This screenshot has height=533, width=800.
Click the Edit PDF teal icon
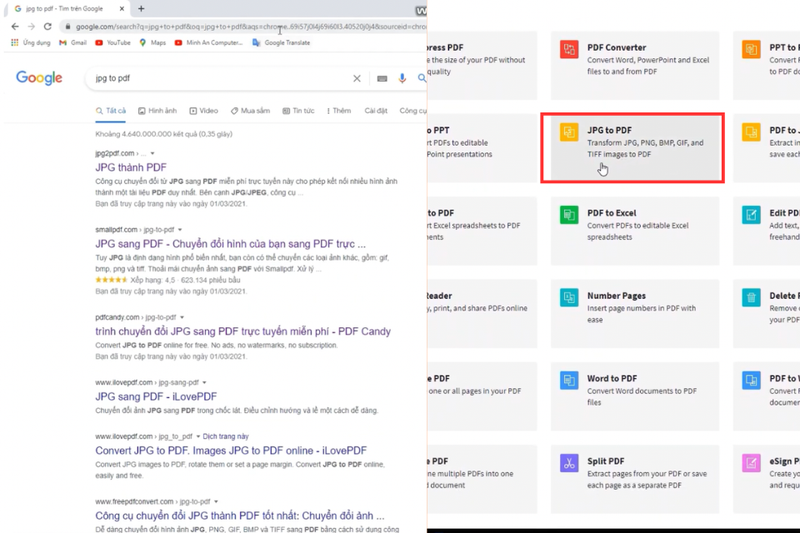tap(751, 215)
